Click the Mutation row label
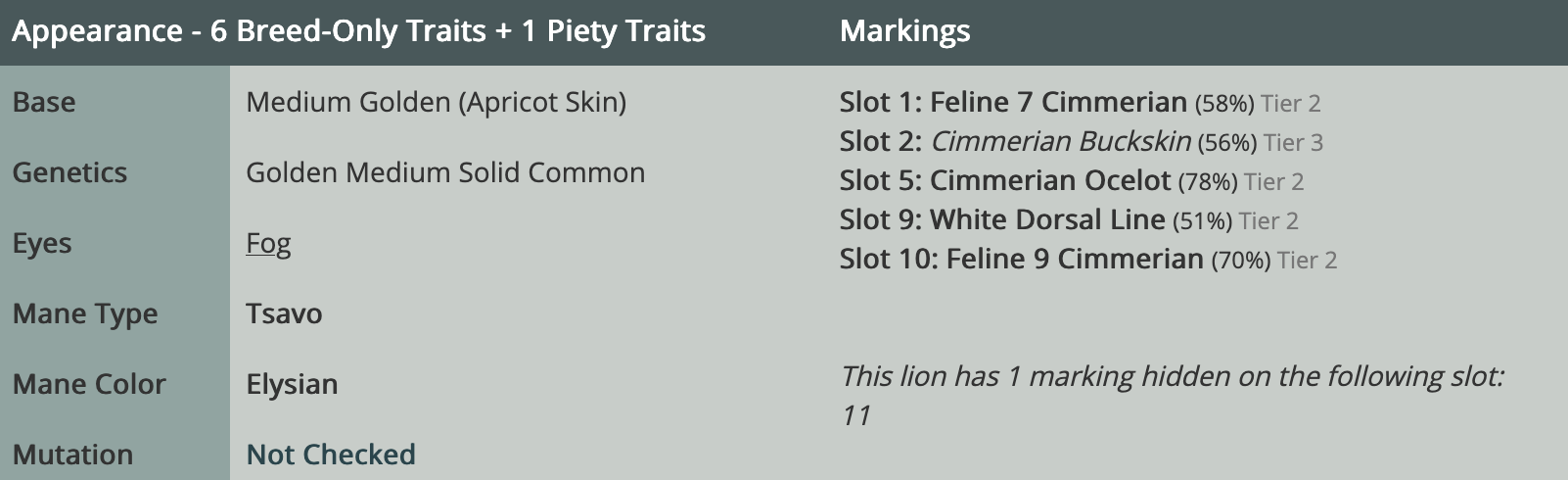The width and height of the screenshot is (1568, 480). coord(72,455)
